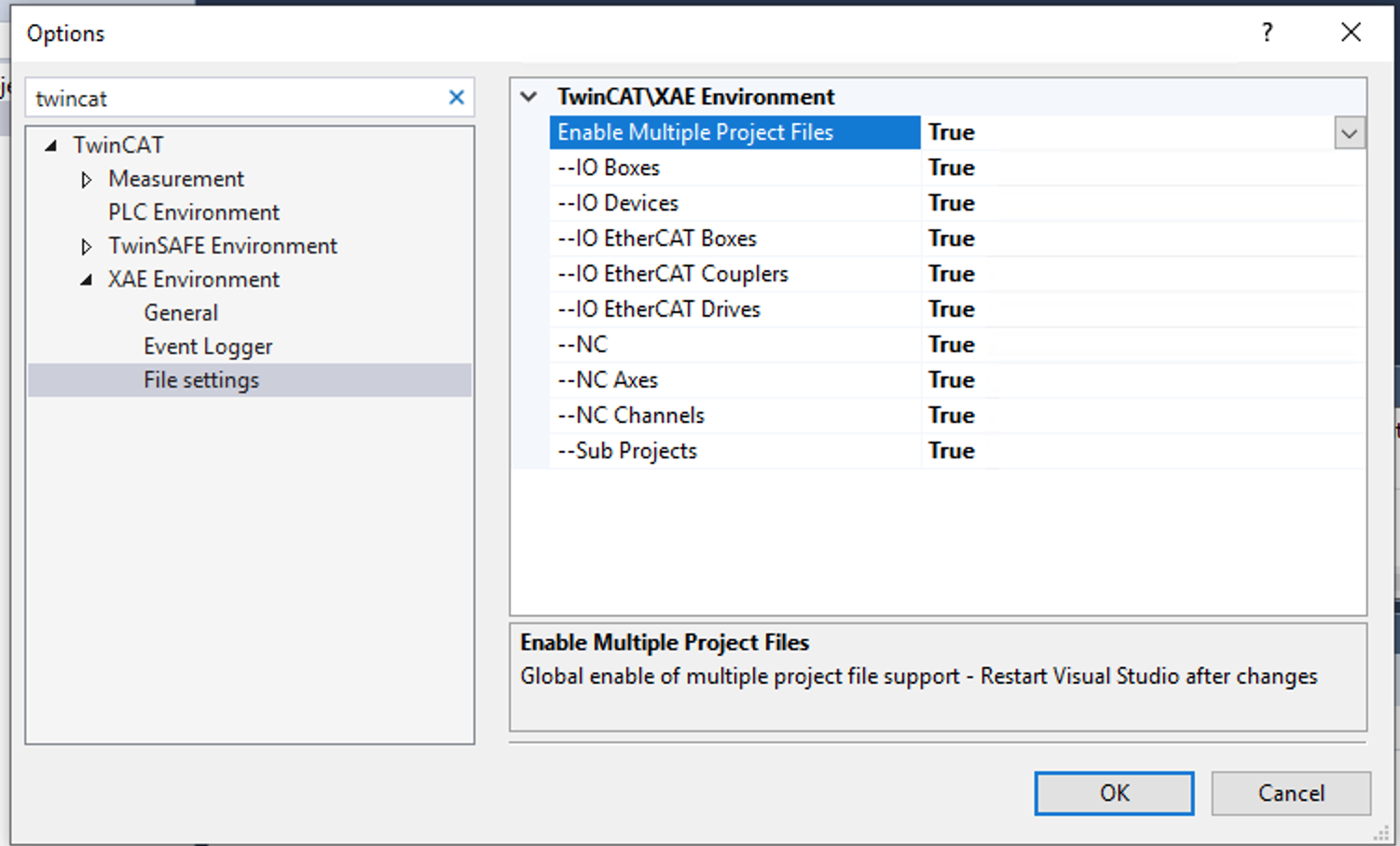Clear the twincat search text

456,97
